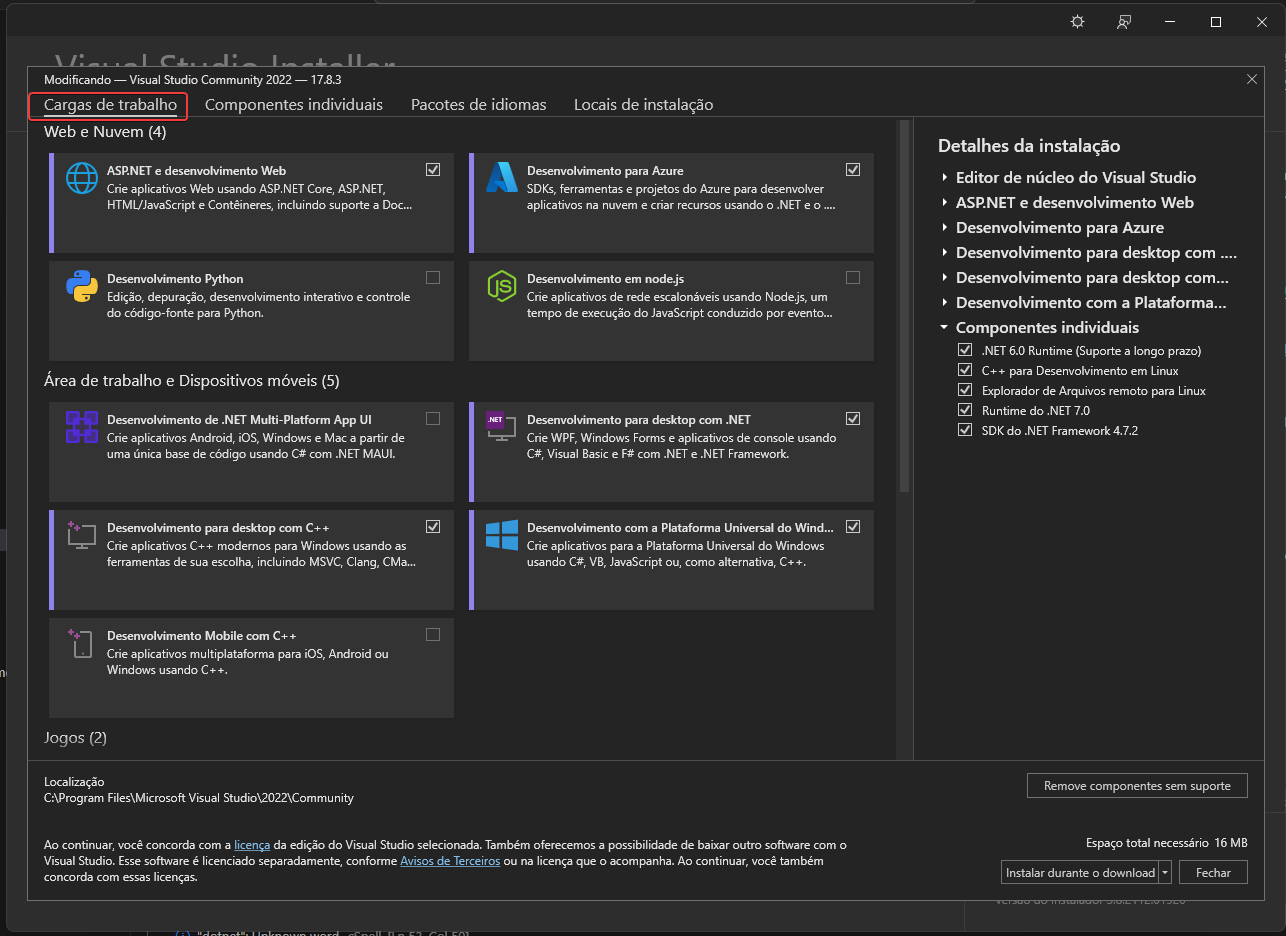The width and height of the screenshot is (1286, 936).
Task: Click the Azure development icon
Action: (502, 178)
